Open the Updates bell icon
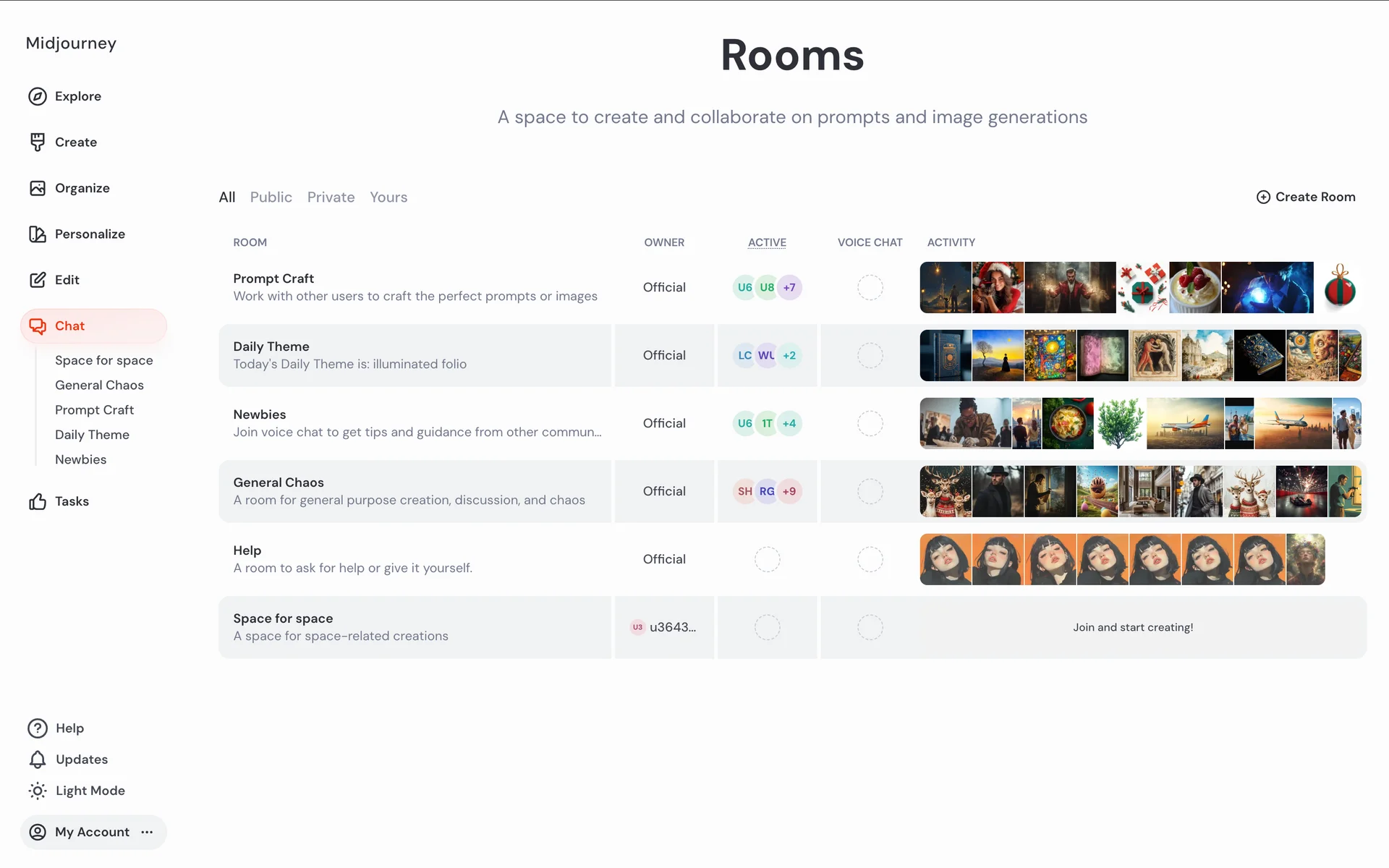1389x868 pixels. click(x=38, y=759)
